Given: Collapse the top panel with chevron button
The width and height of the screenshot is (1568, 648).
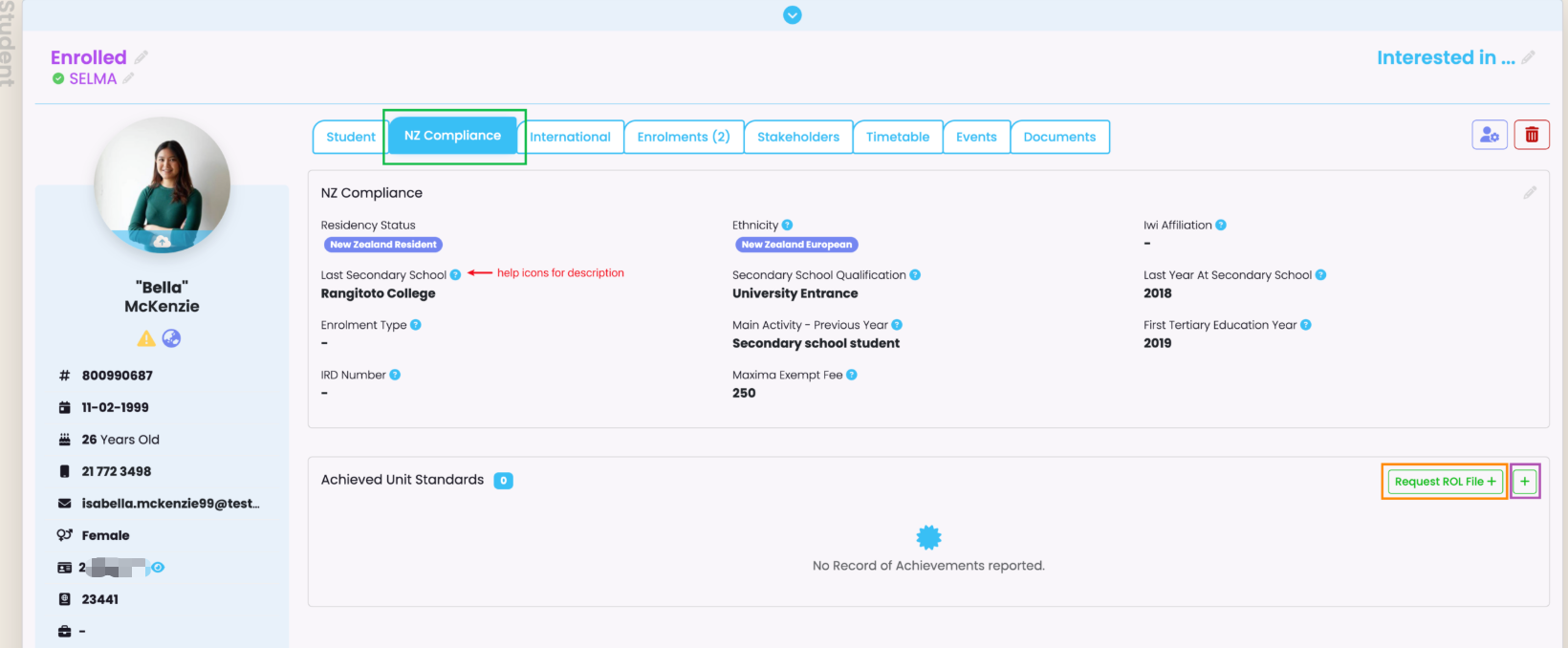Looking at the screenshot, I should click(x=793, y=15).
